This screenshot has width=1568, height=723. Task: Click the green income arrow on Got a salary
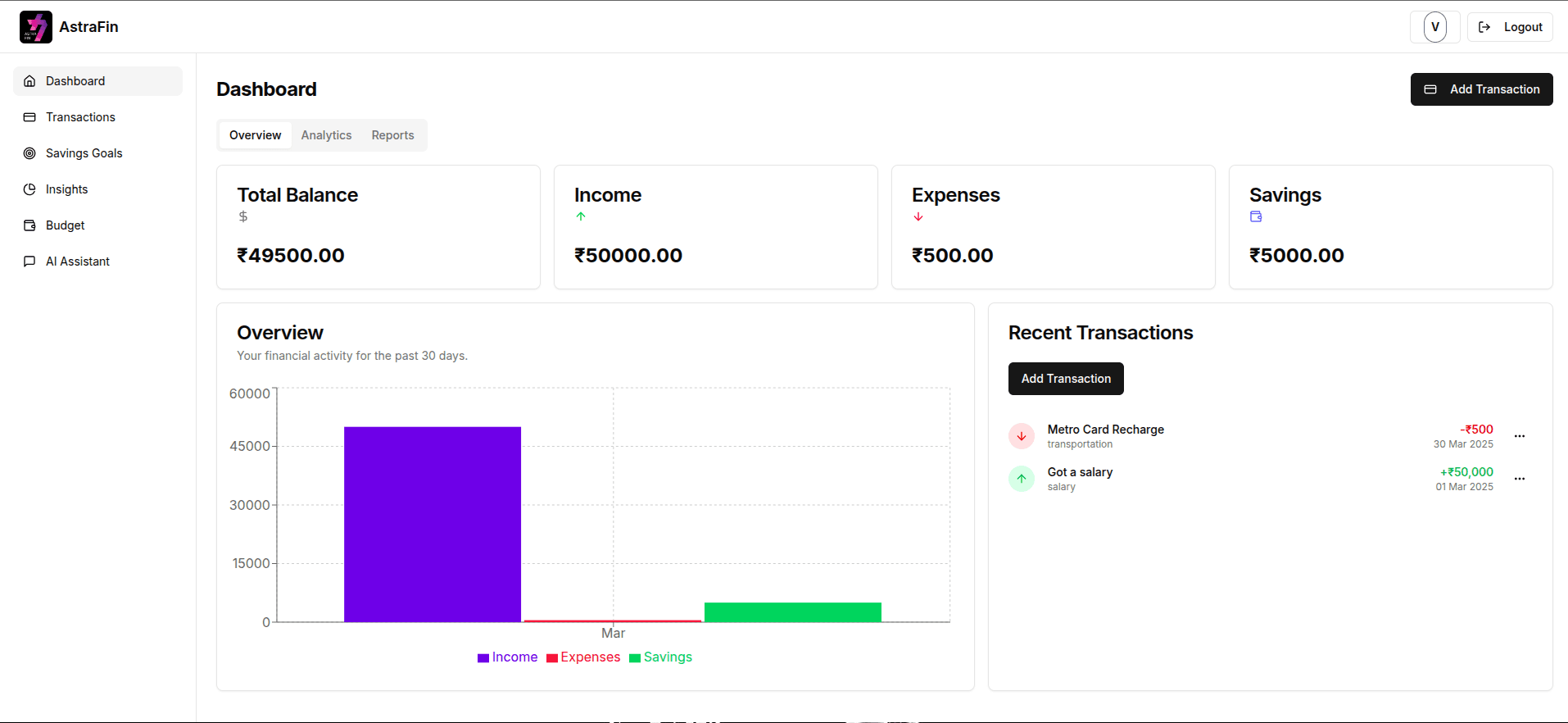[1021, 479]
